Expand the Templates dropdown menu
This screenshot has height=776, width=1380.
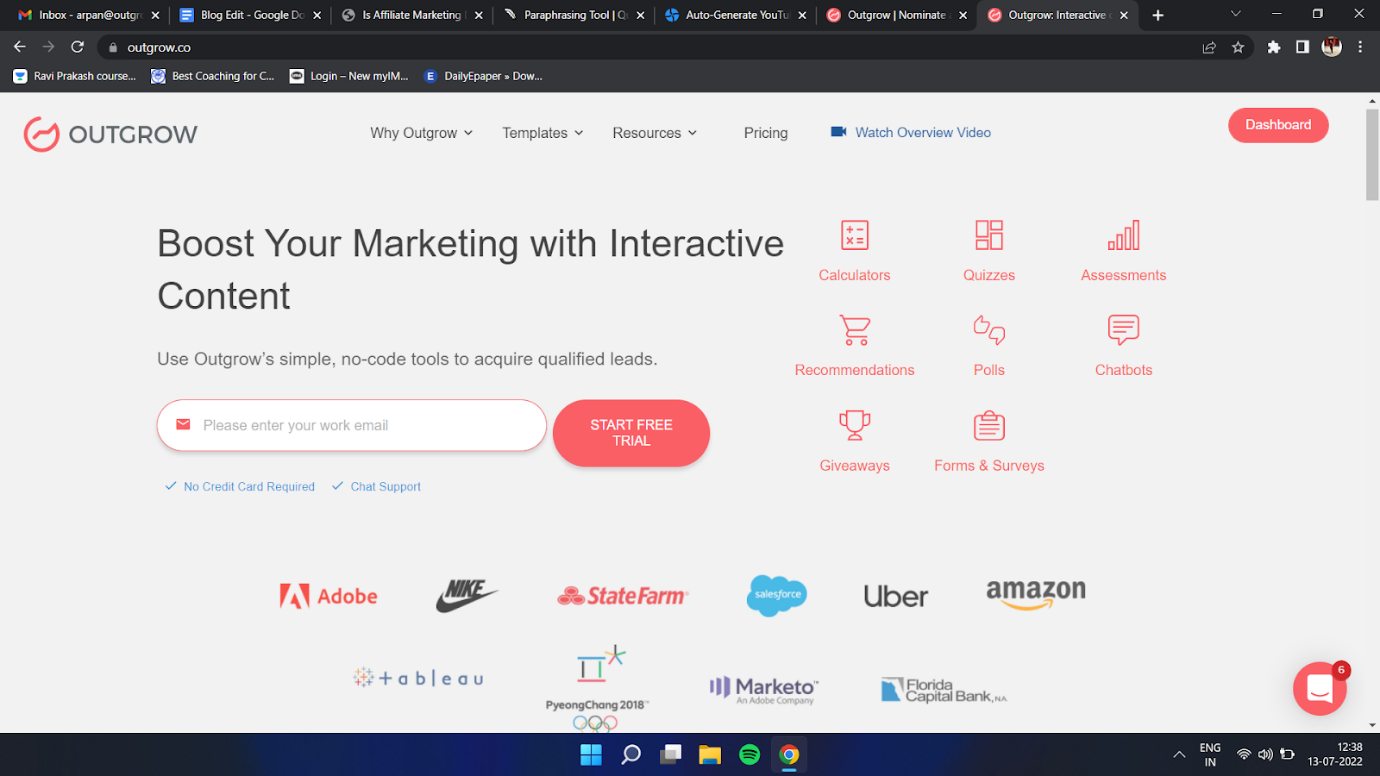(542, 133)
